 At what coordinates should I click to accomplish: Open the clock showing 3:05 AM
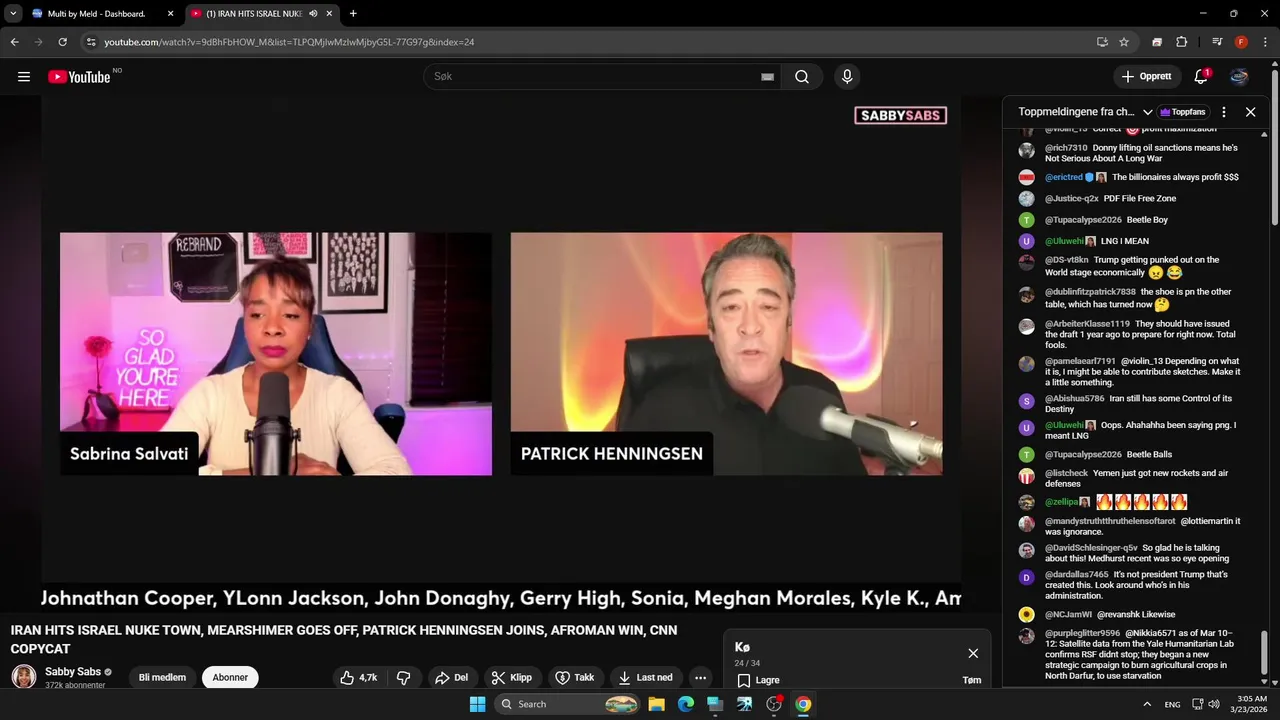coord(1252,698)
